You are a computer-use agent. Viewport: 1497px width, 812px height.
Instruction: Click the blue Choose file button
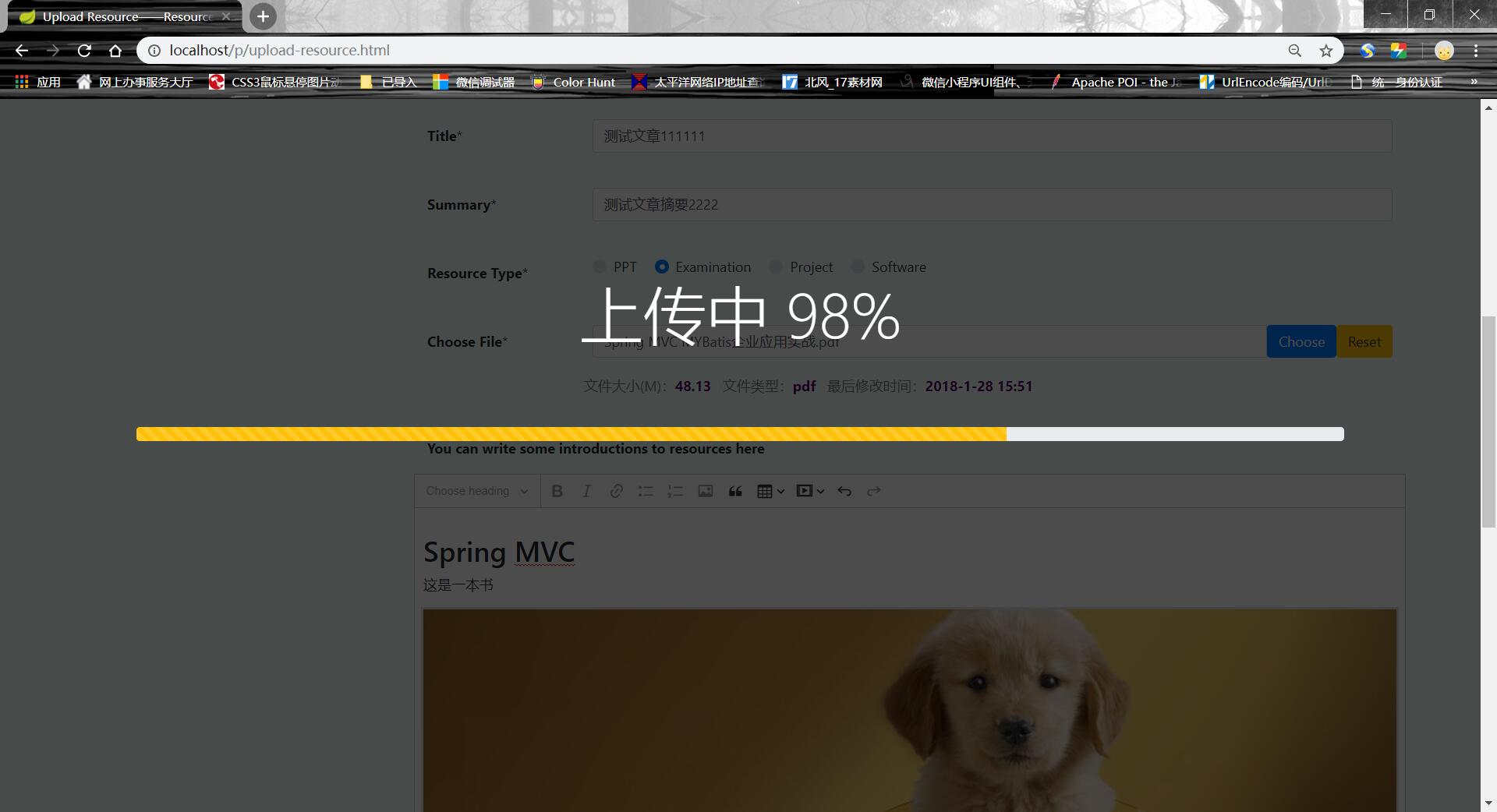pos(1301,341)
